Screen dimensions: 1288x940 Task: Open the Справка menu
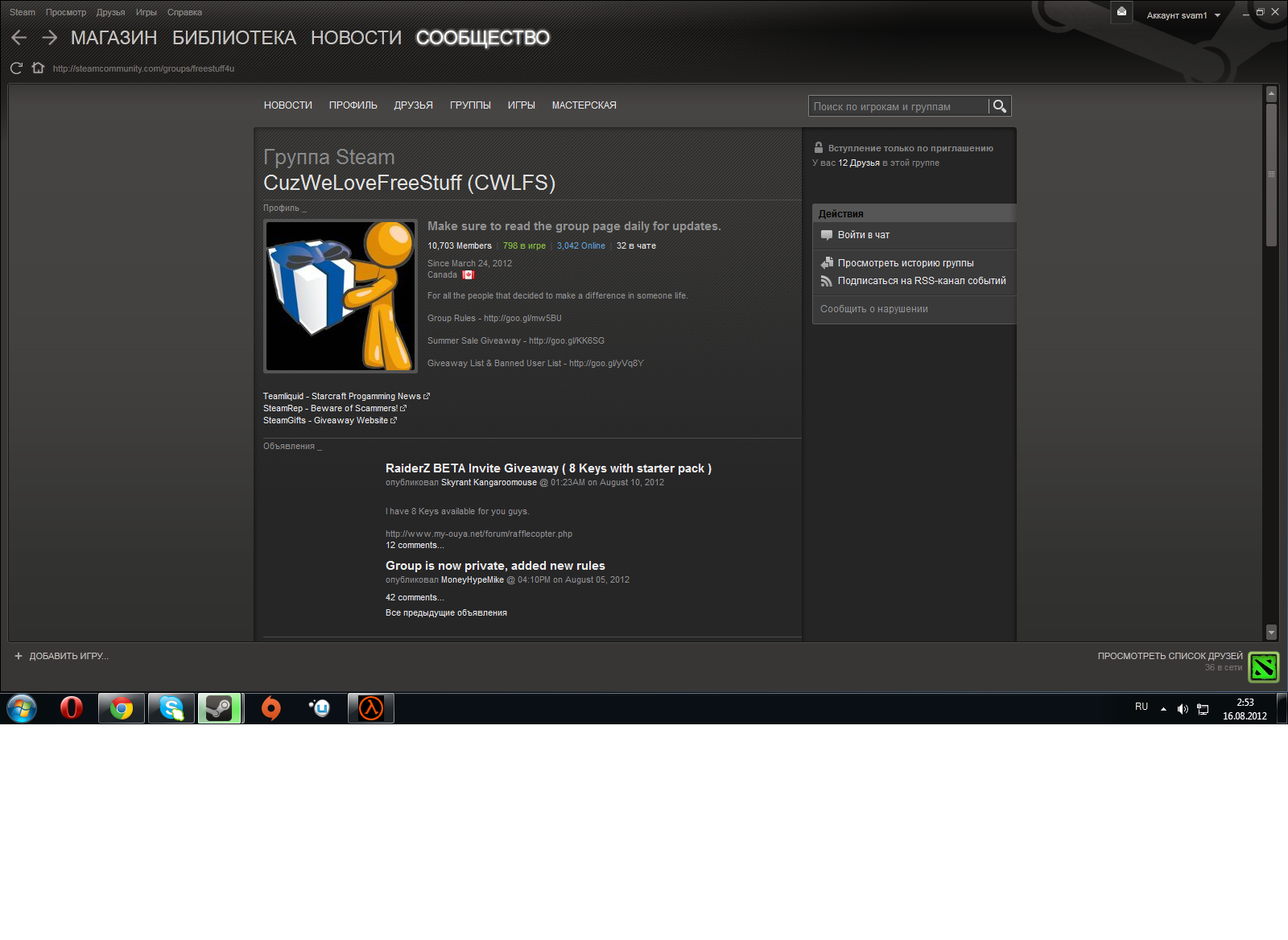click(x=184, y=12)
